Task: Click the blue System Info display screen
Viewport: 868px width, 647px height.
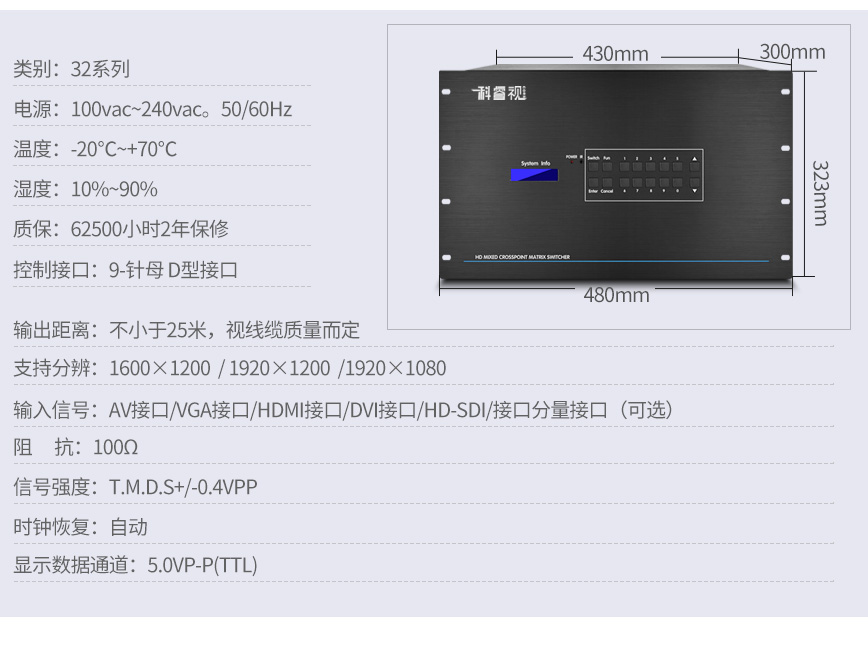Action: tap(534, 175)
